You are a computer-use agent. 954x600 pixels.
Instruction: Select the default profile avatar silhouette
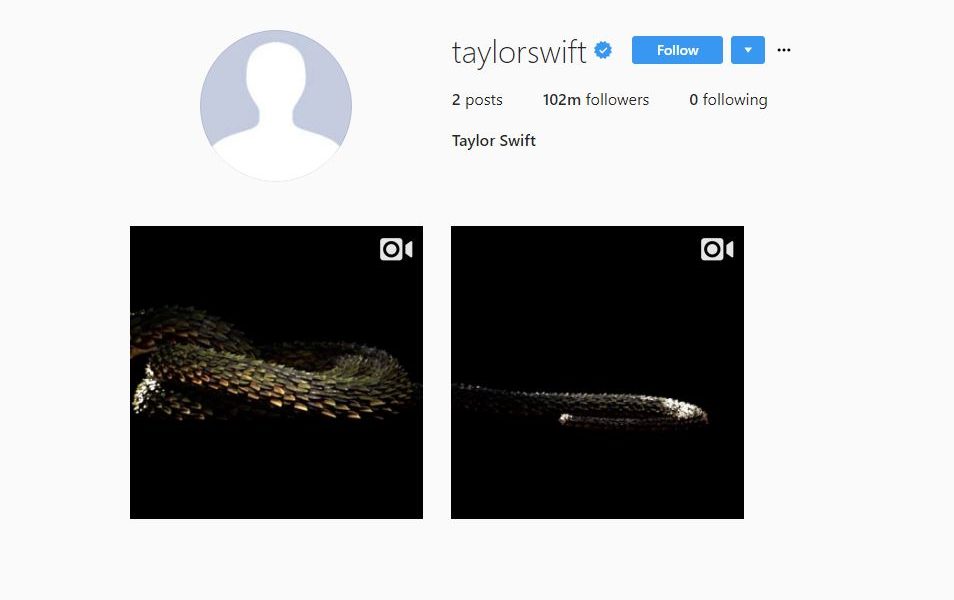click(276, 106)
